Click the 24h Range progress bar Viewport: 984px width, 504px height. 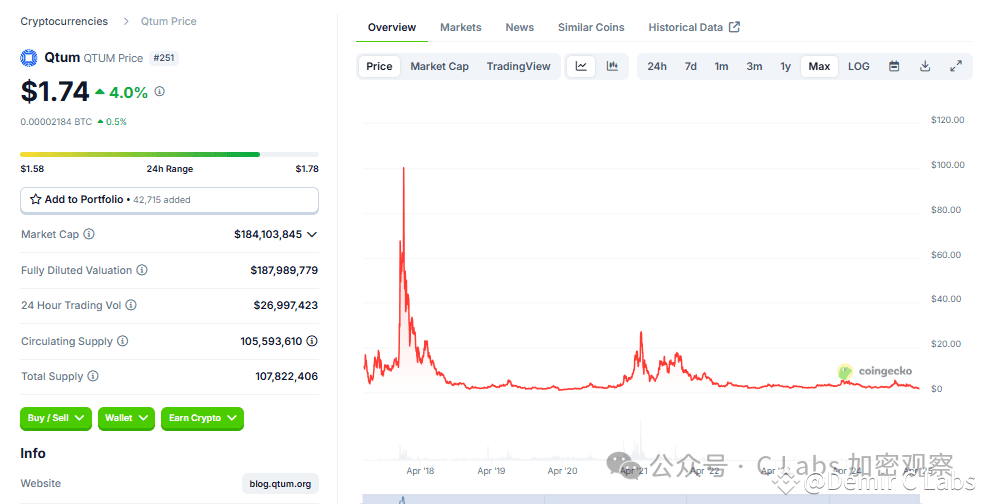point(169,154)
